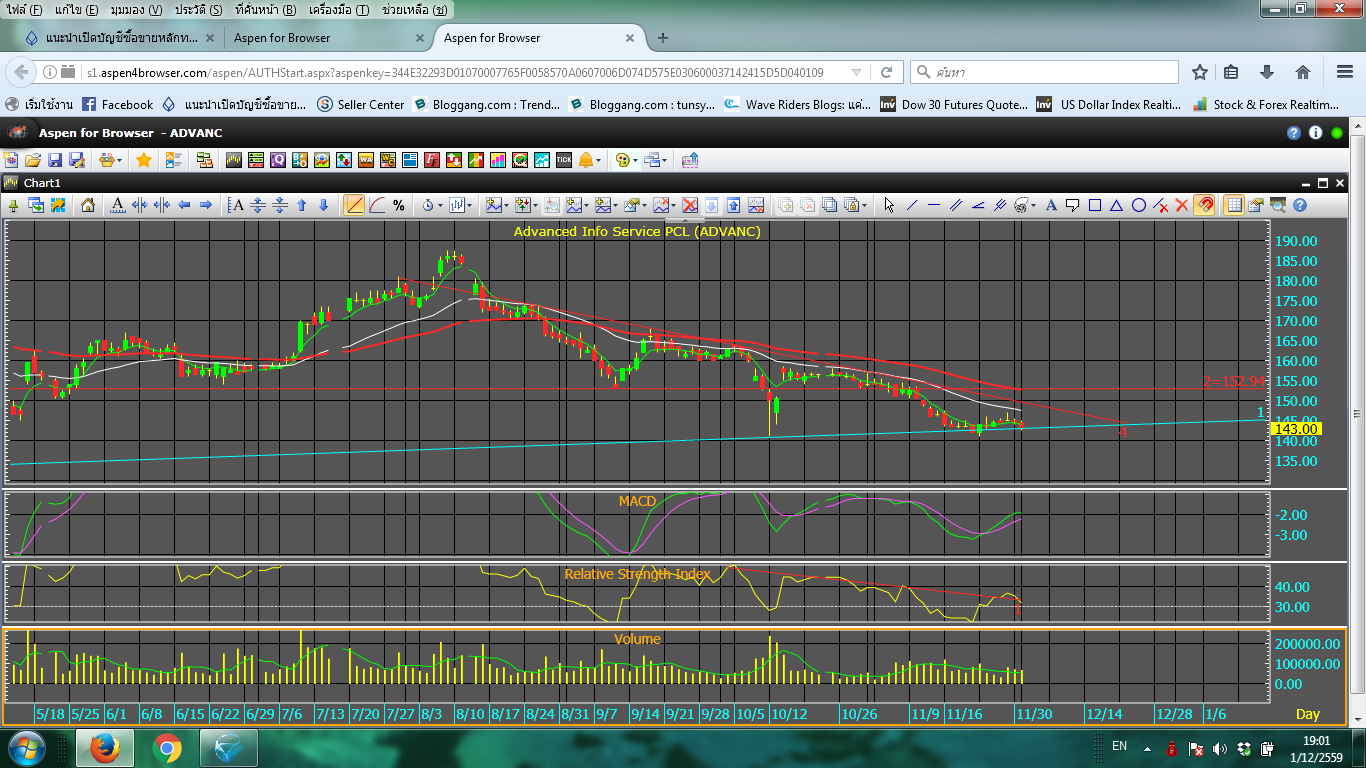Select the text annotation A tool

point(1051,205)
